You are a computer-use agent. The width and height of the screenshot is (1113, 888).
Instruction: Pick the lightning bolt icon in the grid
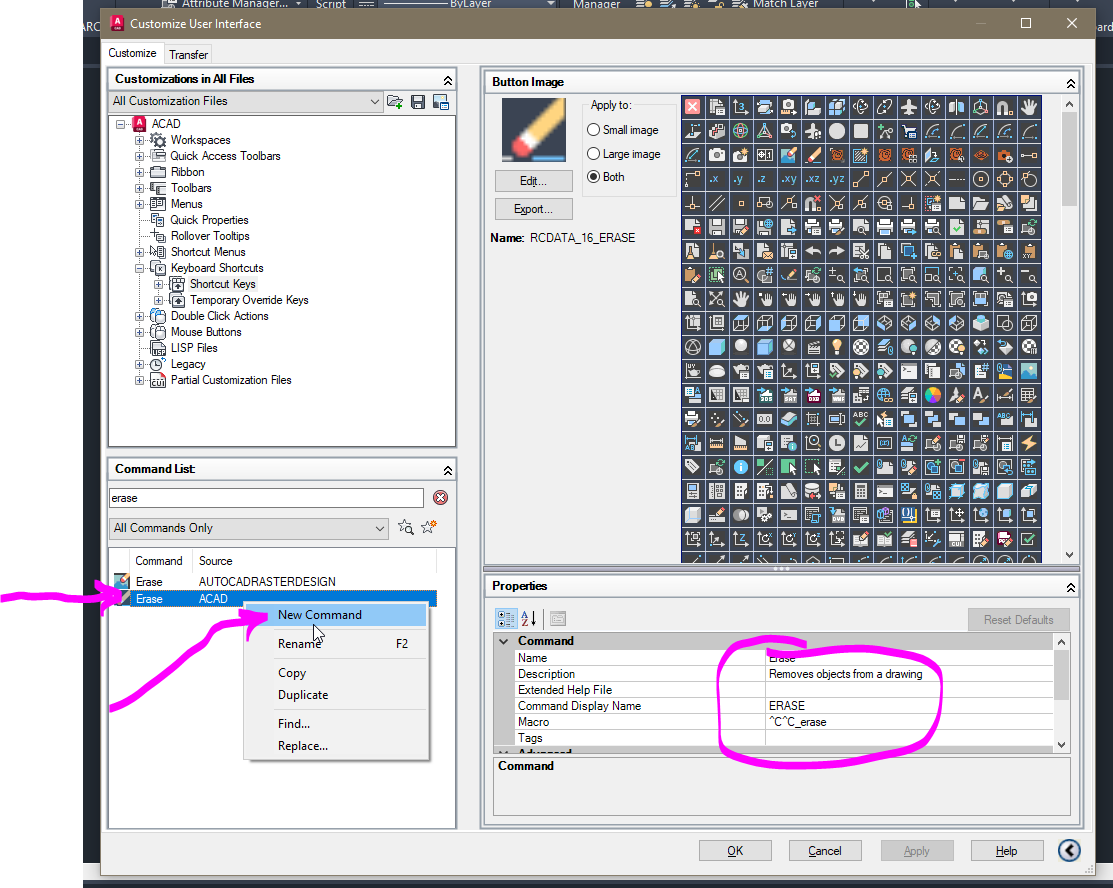(1029, 443)
